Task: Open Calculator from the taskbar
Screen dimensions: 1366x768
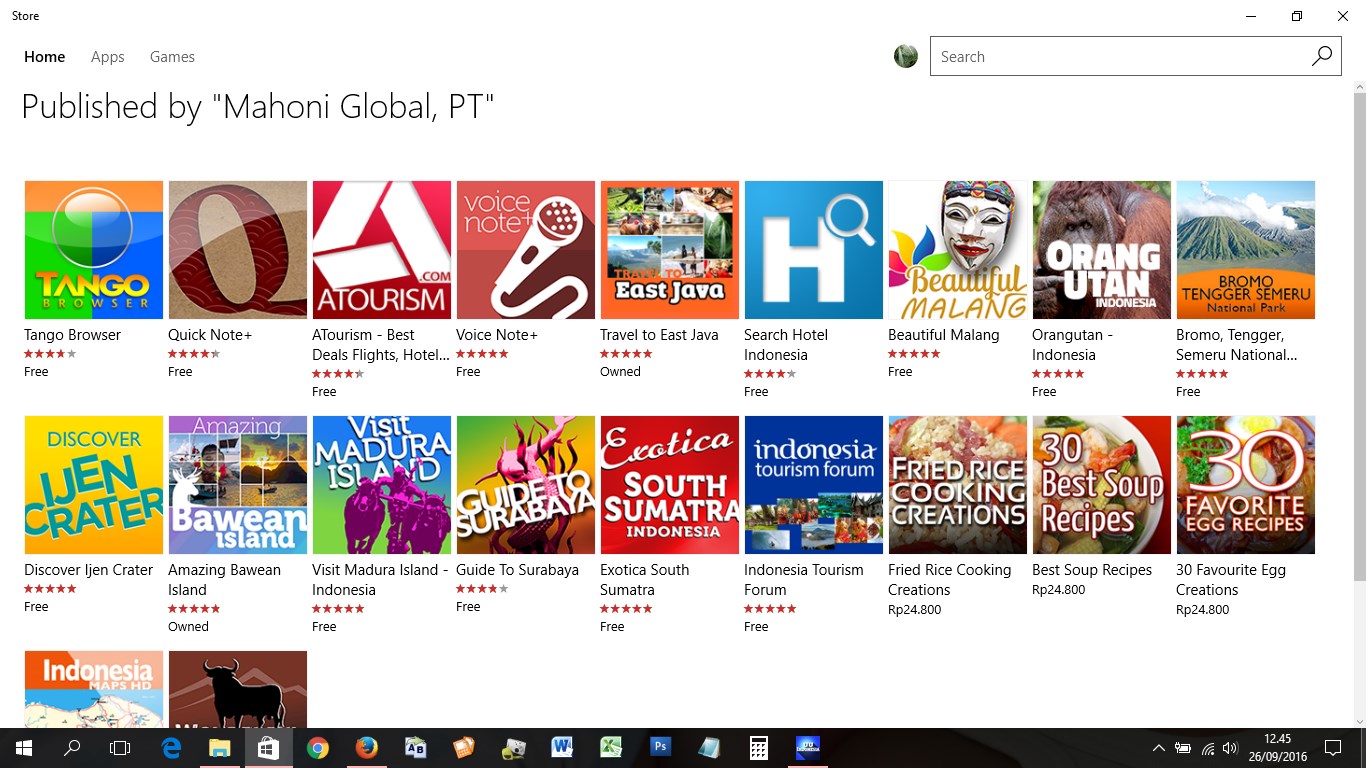Action: 758,748
